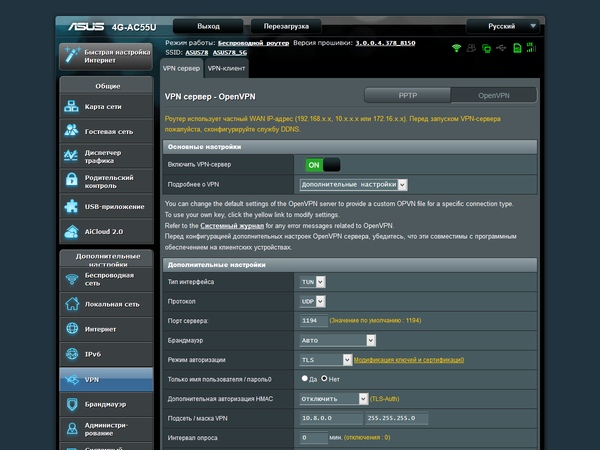600x450 pixels.
Task: Open Гостевая сеть menu item
Action: [x=106, y=131]
